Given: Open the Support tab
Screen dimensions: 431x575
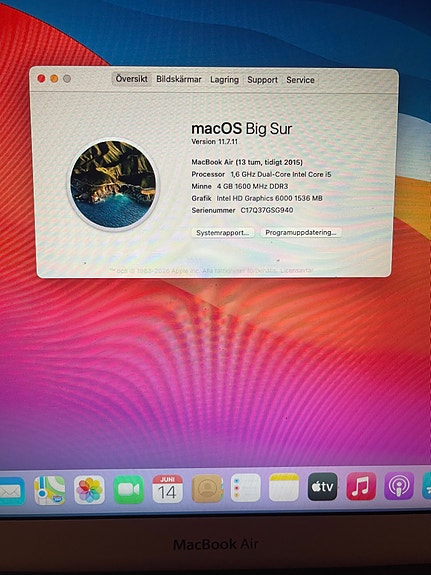Looking at the screenshot, I should (262, 80).
